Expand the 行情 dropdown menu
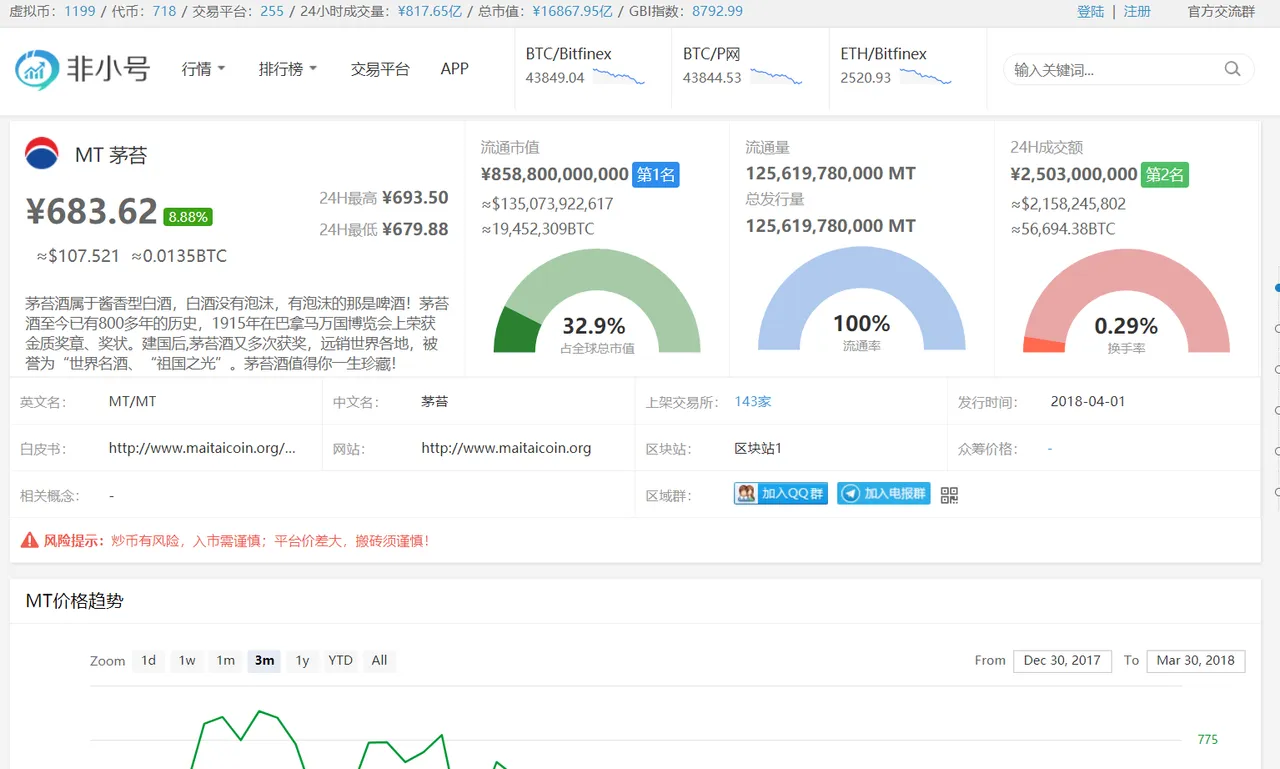1280x769 pixels. coord(204,69)
